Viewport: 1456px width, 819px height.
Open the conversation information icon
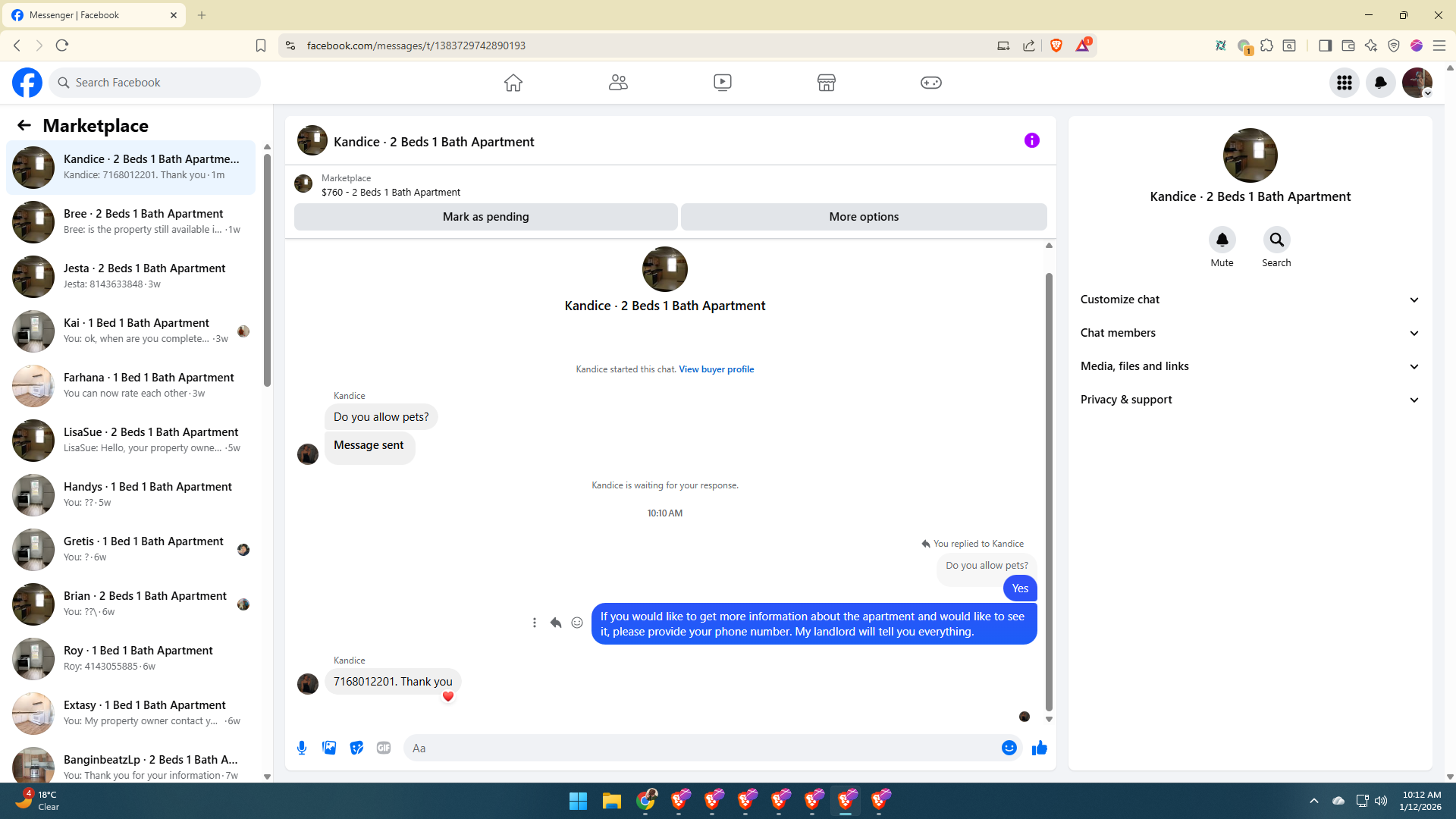point(1031,140)
